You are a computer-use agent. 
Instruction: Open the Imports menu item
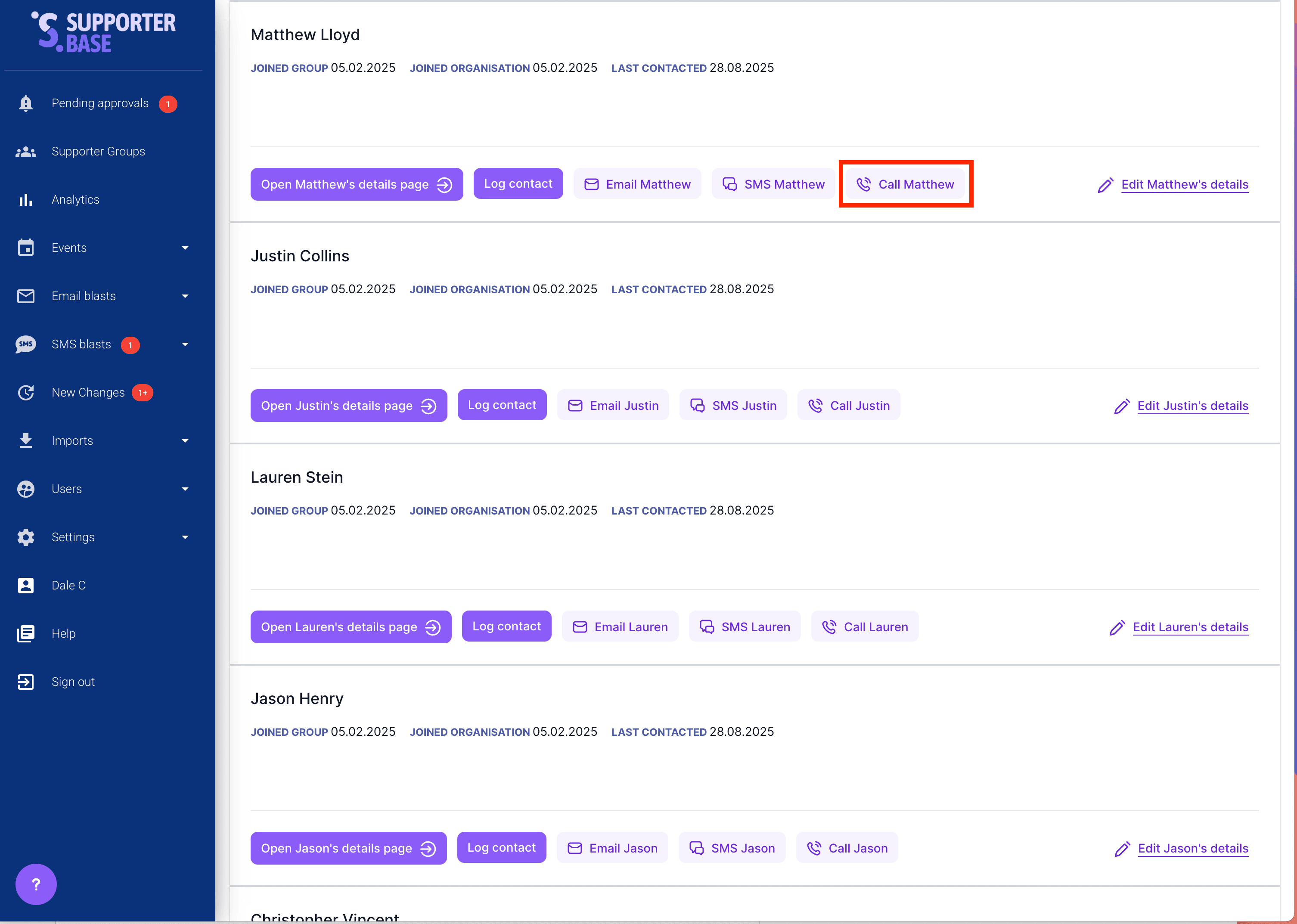[x=72, y=441]
